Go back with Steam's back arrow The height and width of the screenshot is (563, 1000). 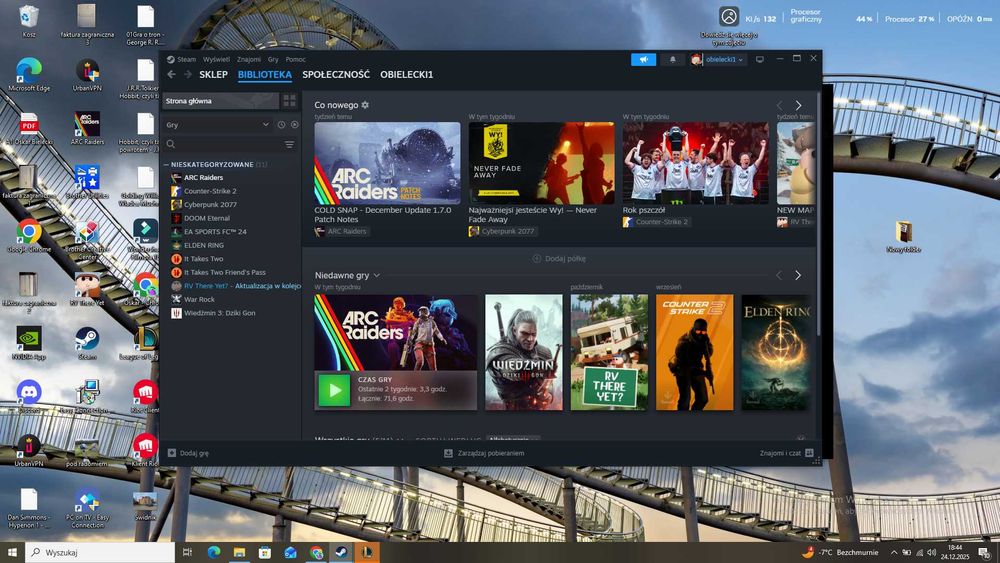click(x=171, y=75)
